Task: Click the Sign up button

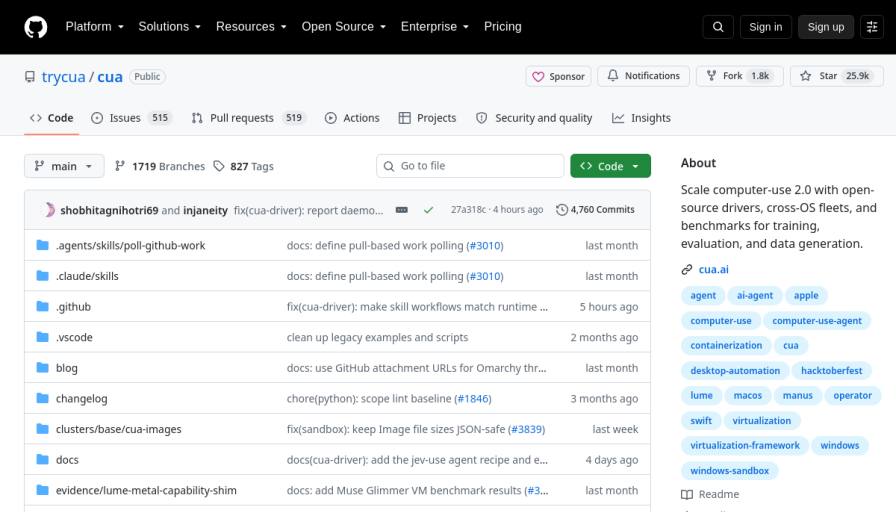Action: (x=826, y=27)
